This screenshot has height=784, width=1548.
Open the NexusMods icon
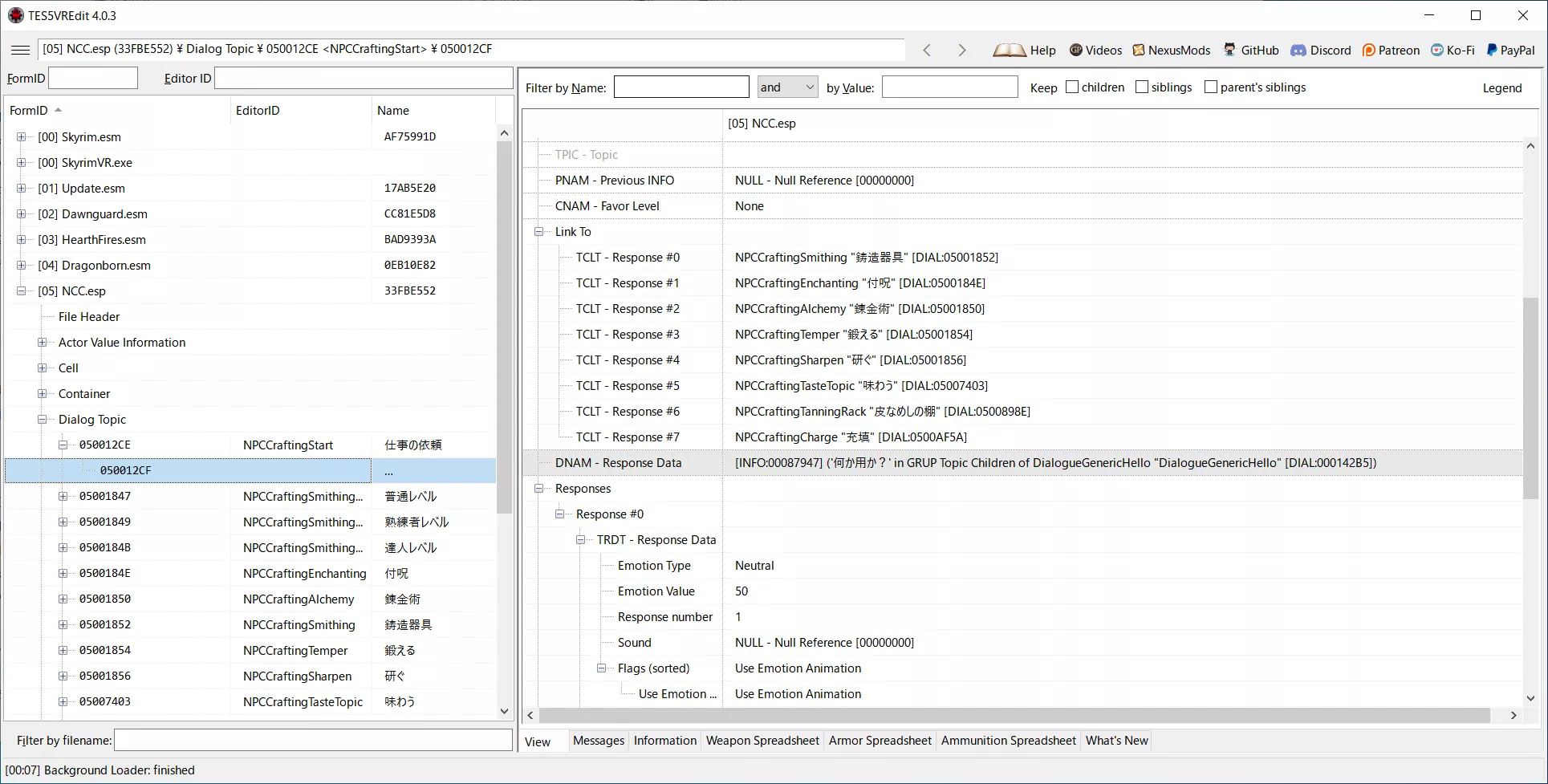click(x=1139, y=50)
